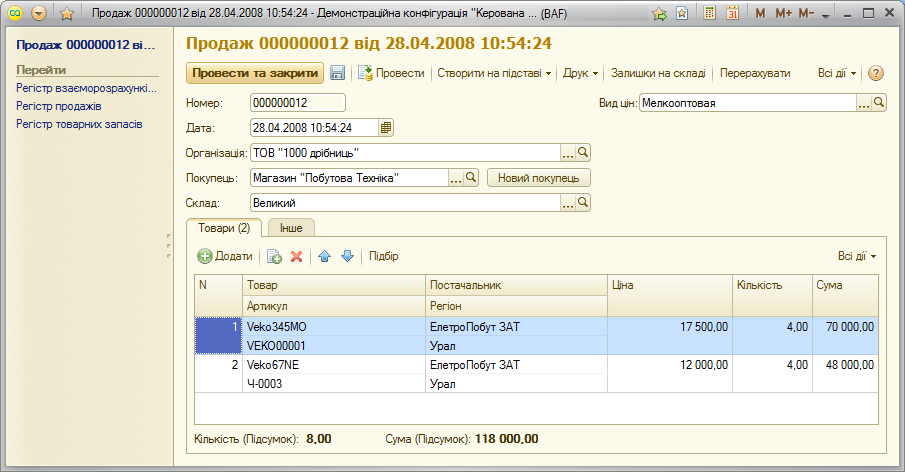Click the ellipsis selector in Склад field
905x472 pixels.
click(568, 203)
